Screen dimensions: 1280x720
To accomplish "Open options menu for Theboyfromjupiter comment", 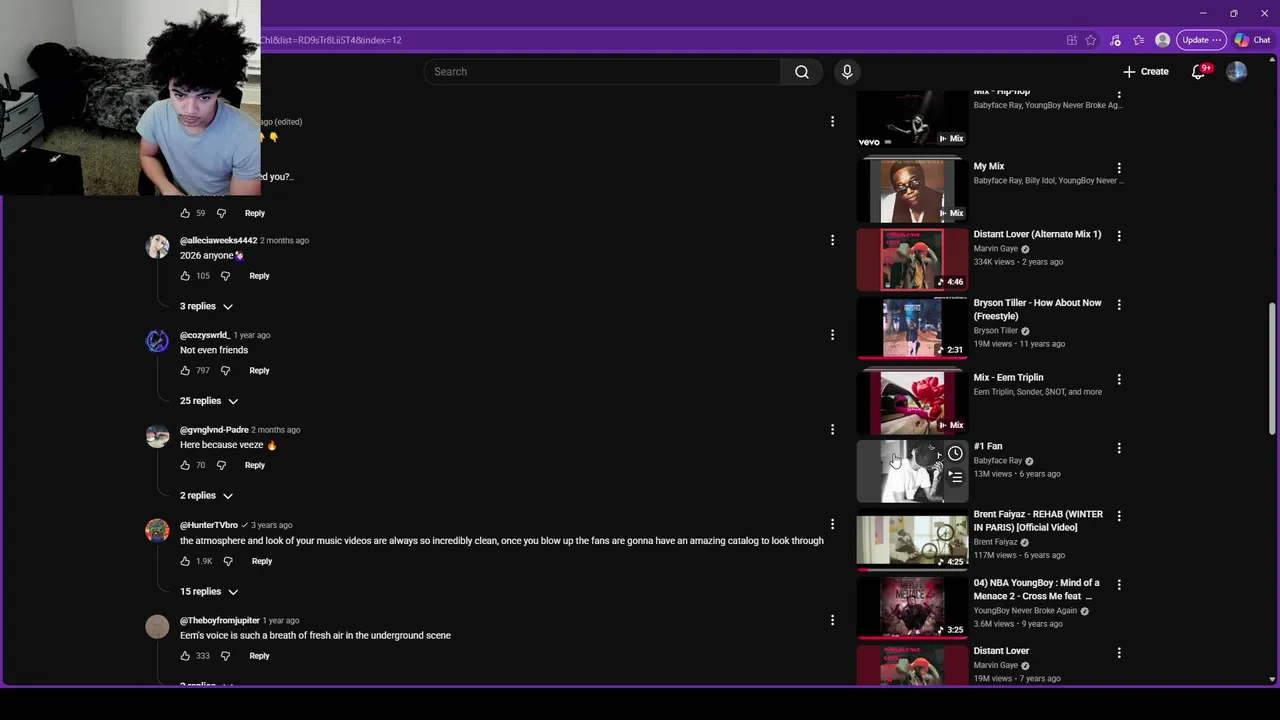I will point(832,620).
